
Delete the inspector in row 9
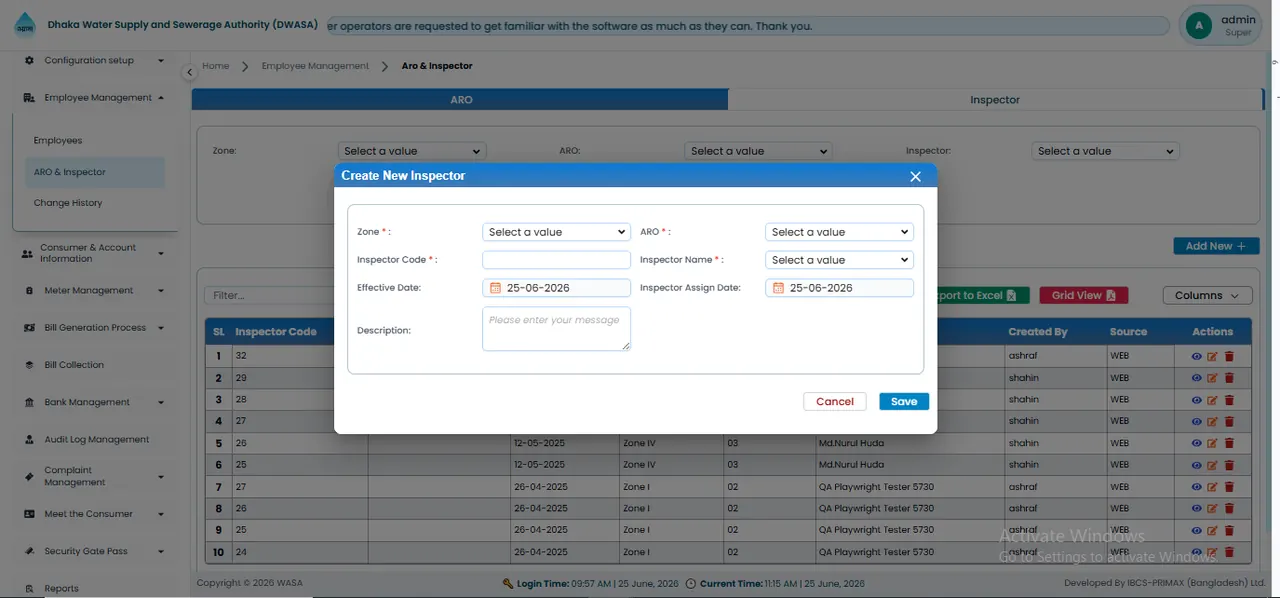coord(1229,530)
